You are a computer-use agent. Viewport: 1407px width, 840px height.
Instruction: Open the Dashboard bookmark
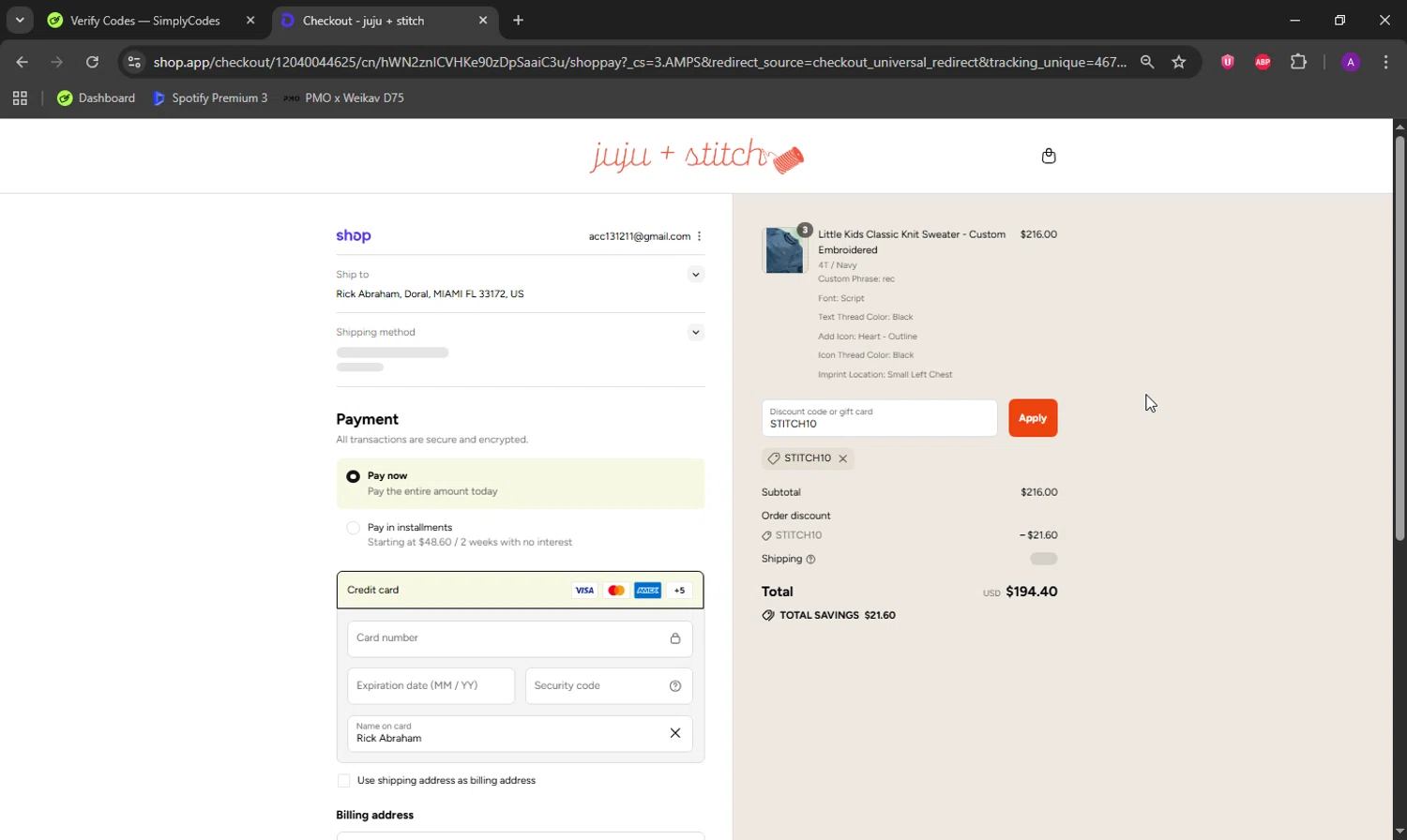point(96,97)
